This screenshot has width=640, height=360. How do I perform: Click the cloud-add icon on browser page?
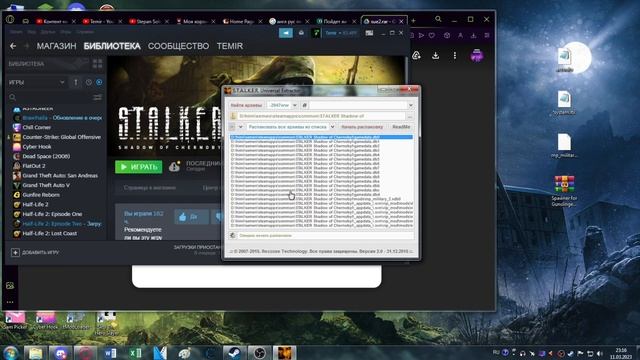pos(416,56)
